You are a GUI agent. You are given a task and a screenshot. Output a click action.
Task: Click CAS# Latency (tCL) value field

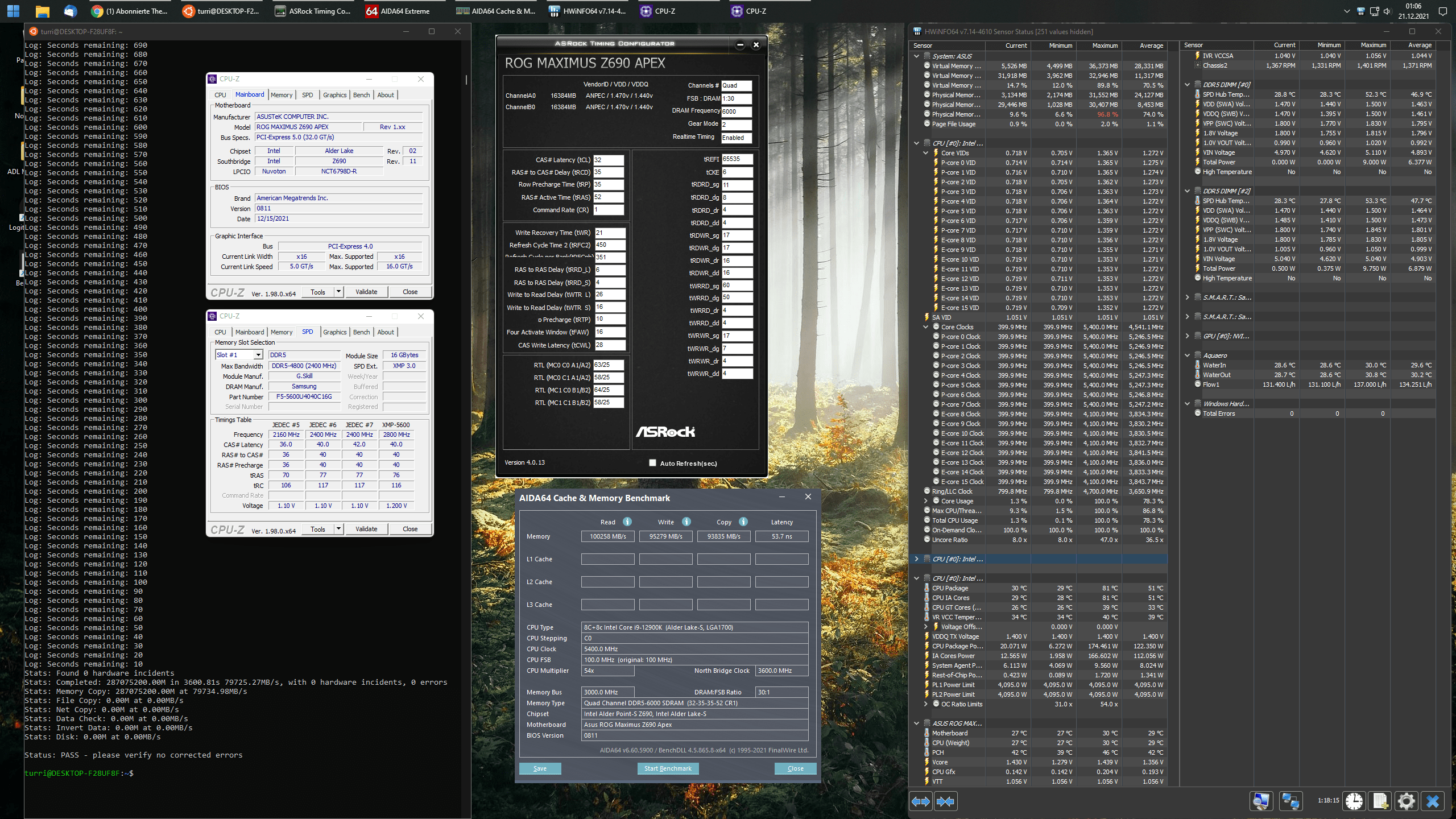[609, 160]
